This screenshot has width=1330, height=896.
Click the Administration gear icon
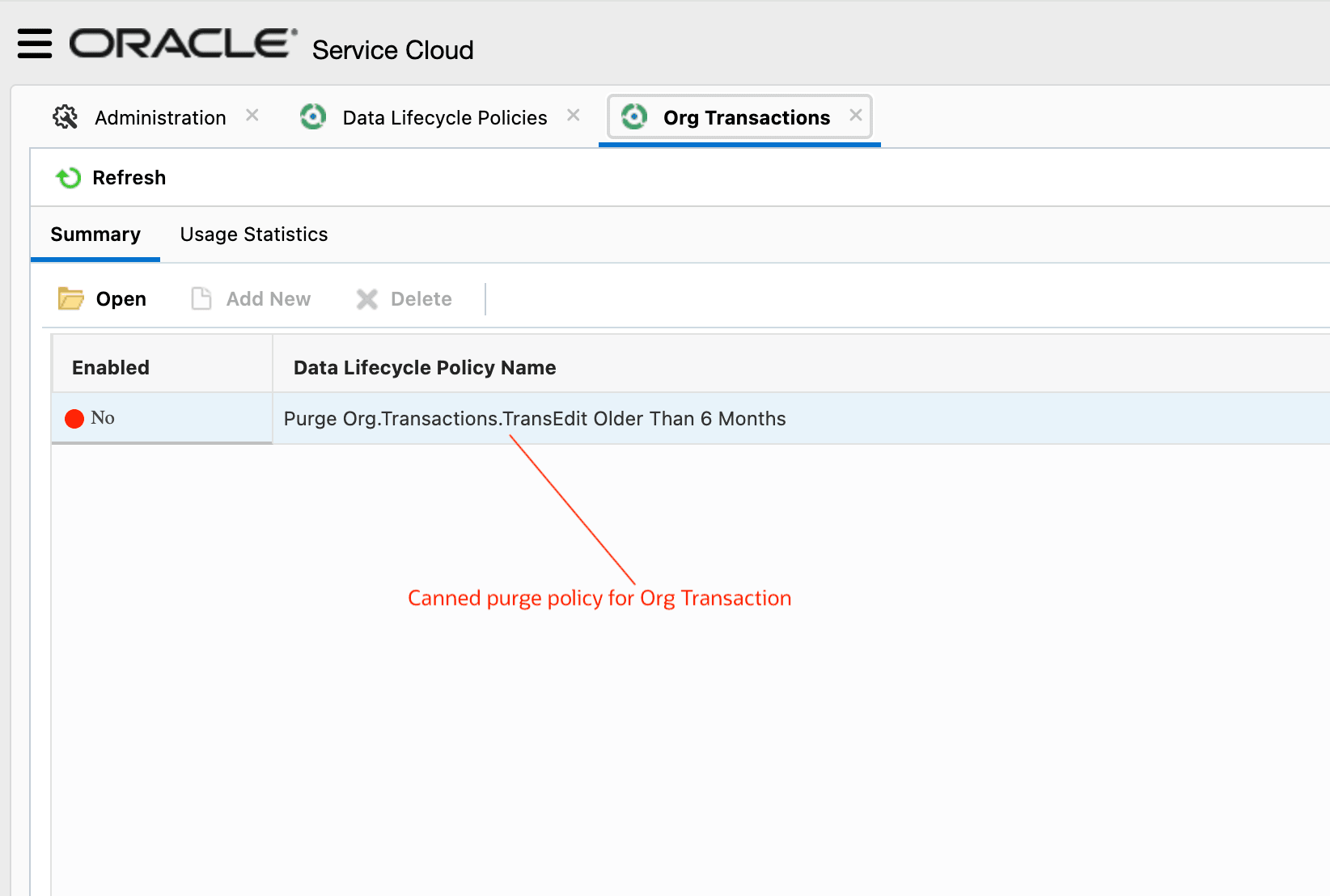(x=66, y=117)
